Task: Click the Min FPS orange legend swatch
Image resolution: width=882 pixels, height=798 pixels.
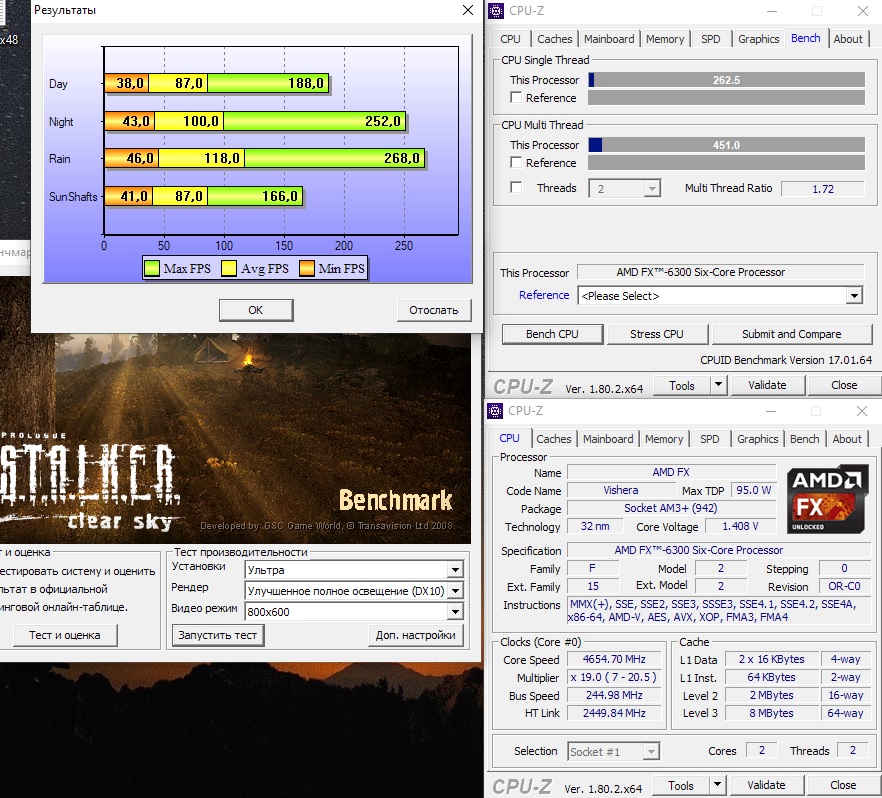Action: coord(307,268)
